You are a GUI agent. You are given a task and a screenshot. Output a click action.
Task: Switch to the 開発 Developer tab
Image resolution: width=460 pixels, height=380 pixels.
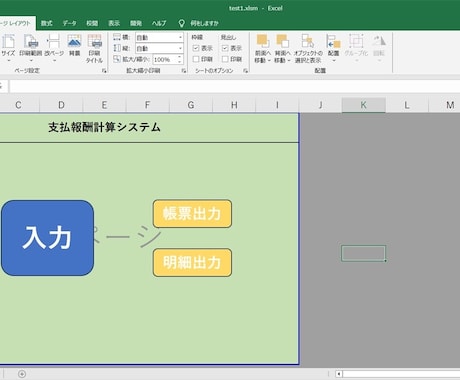tap(136, 23)
